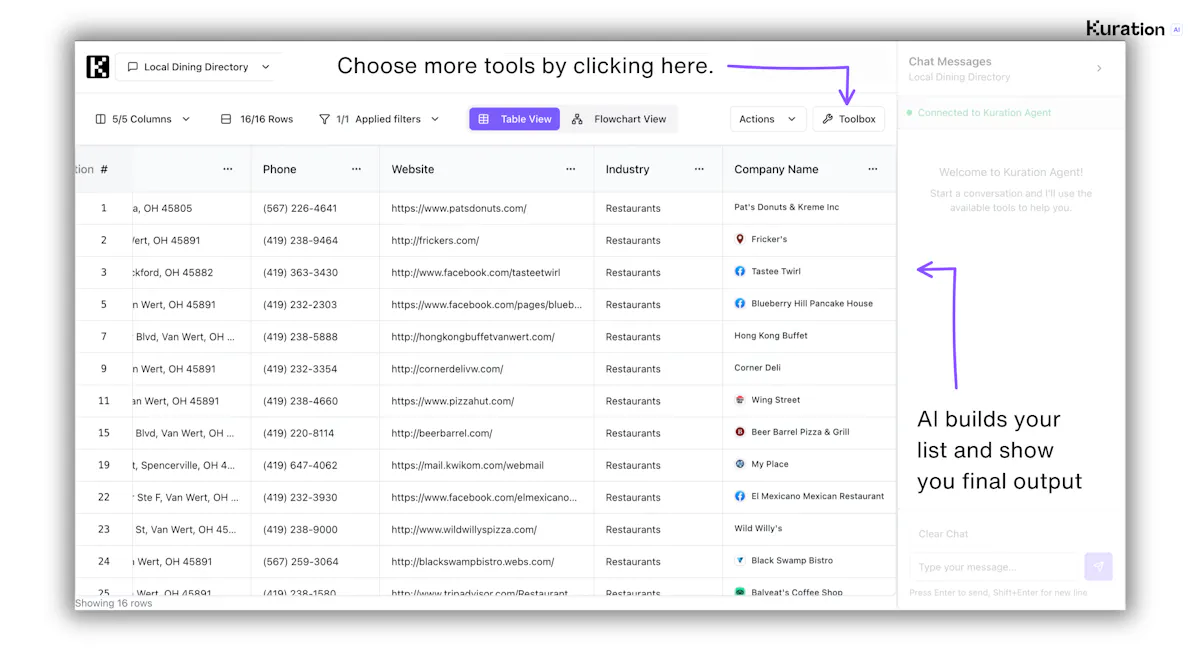
Task: Collapse the Chat Messages panel with the chevron
Action: click(x=1099, y=69)
